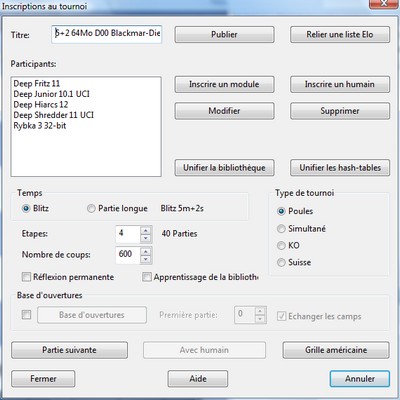Choose the Partie longue radio option

coord(91,209)
